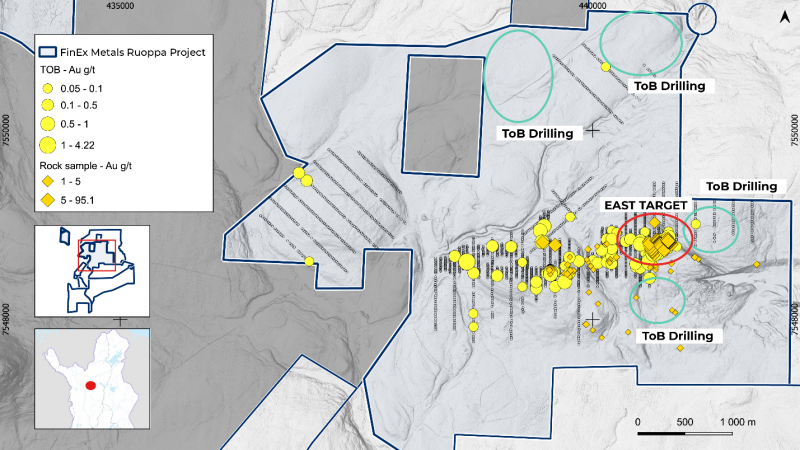The height and width of the screenshot is (450, 800).
Task: Click the southernmost ToB Drilling label
Action: click(x=677, y=335)
